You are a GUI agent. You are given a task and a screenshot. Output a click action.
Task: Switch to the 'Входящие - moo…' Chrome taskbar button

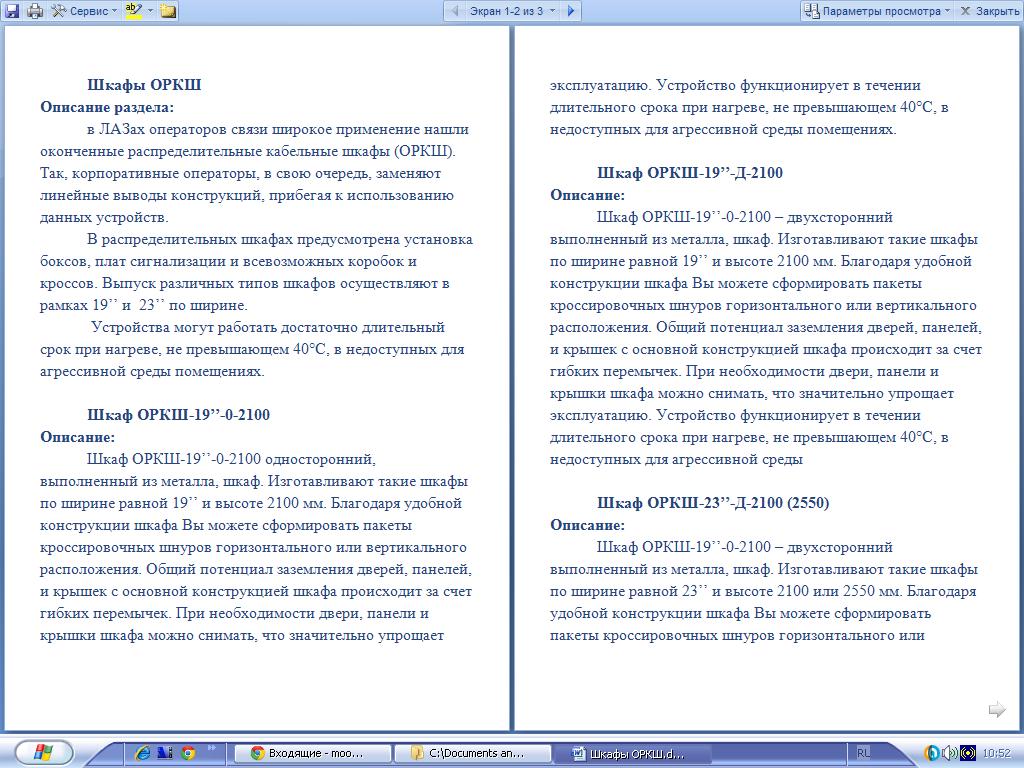point(312,753)
